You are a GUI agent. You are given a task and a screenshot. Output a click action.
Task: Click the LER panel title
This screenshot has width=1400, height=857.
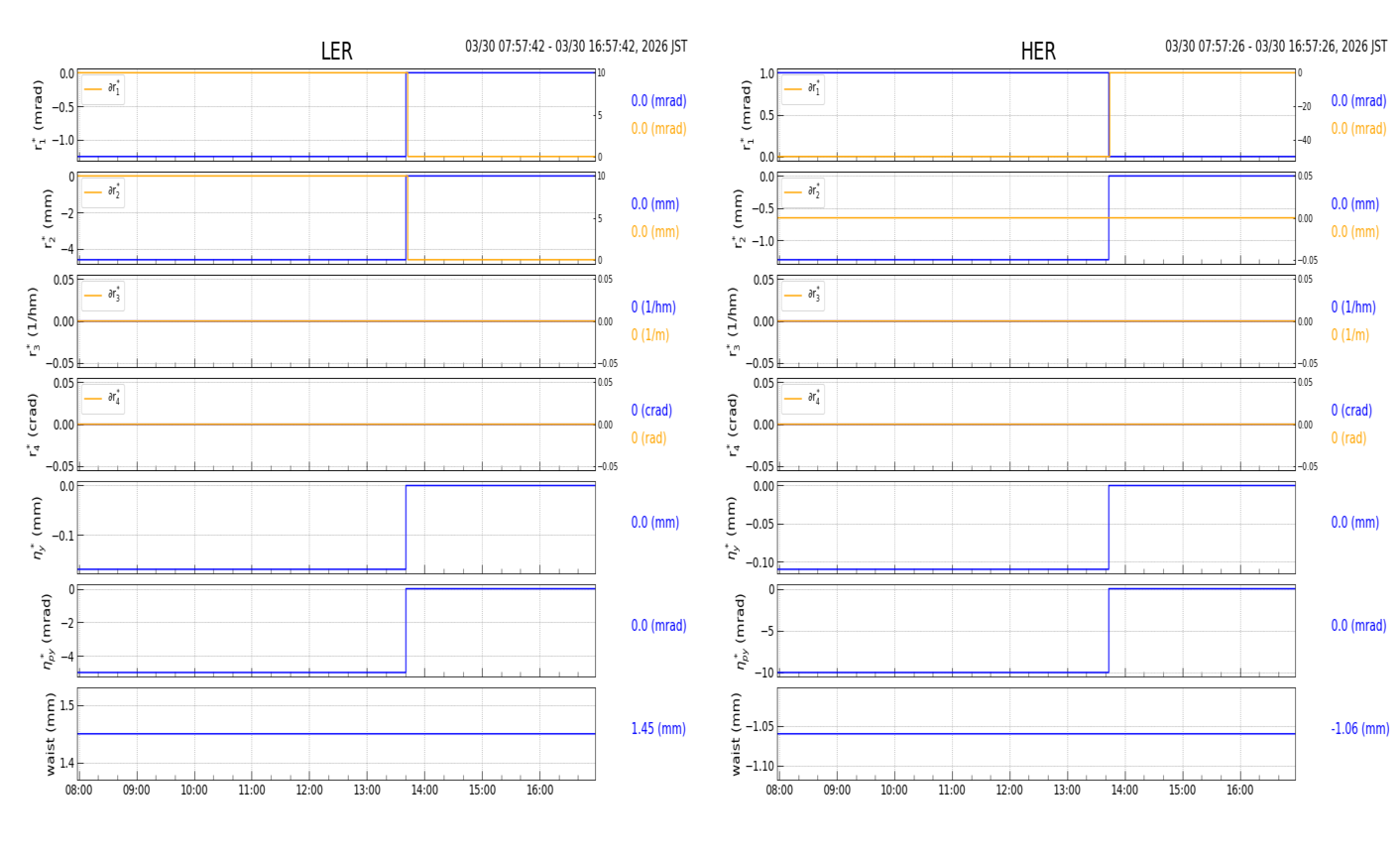[336, 52]
